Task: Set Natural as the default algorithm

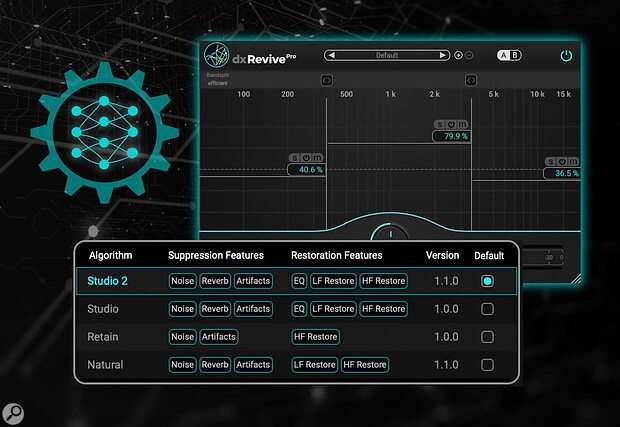Action: [487, 365]
